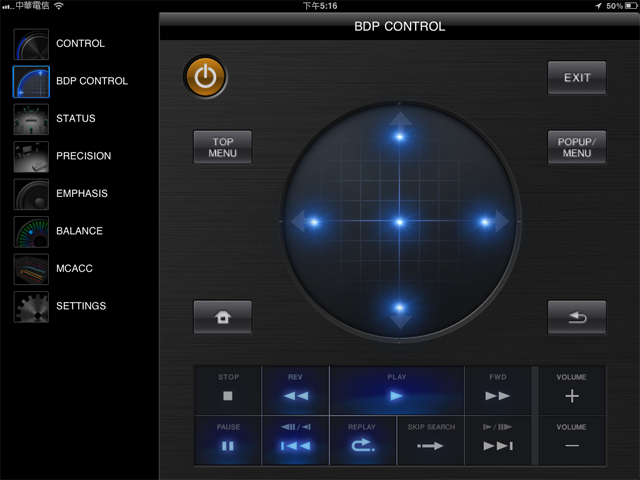Click the CONTROL dial thumbnail icon

(x=31, y=44)
